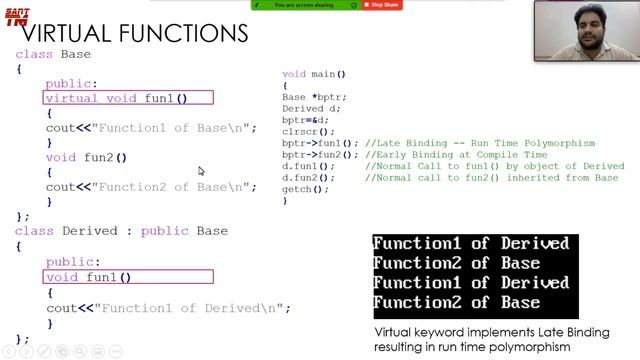Screen dimensions: 640x360
Task: Go to the previous slide using arrow control
Action: [9, 351]
